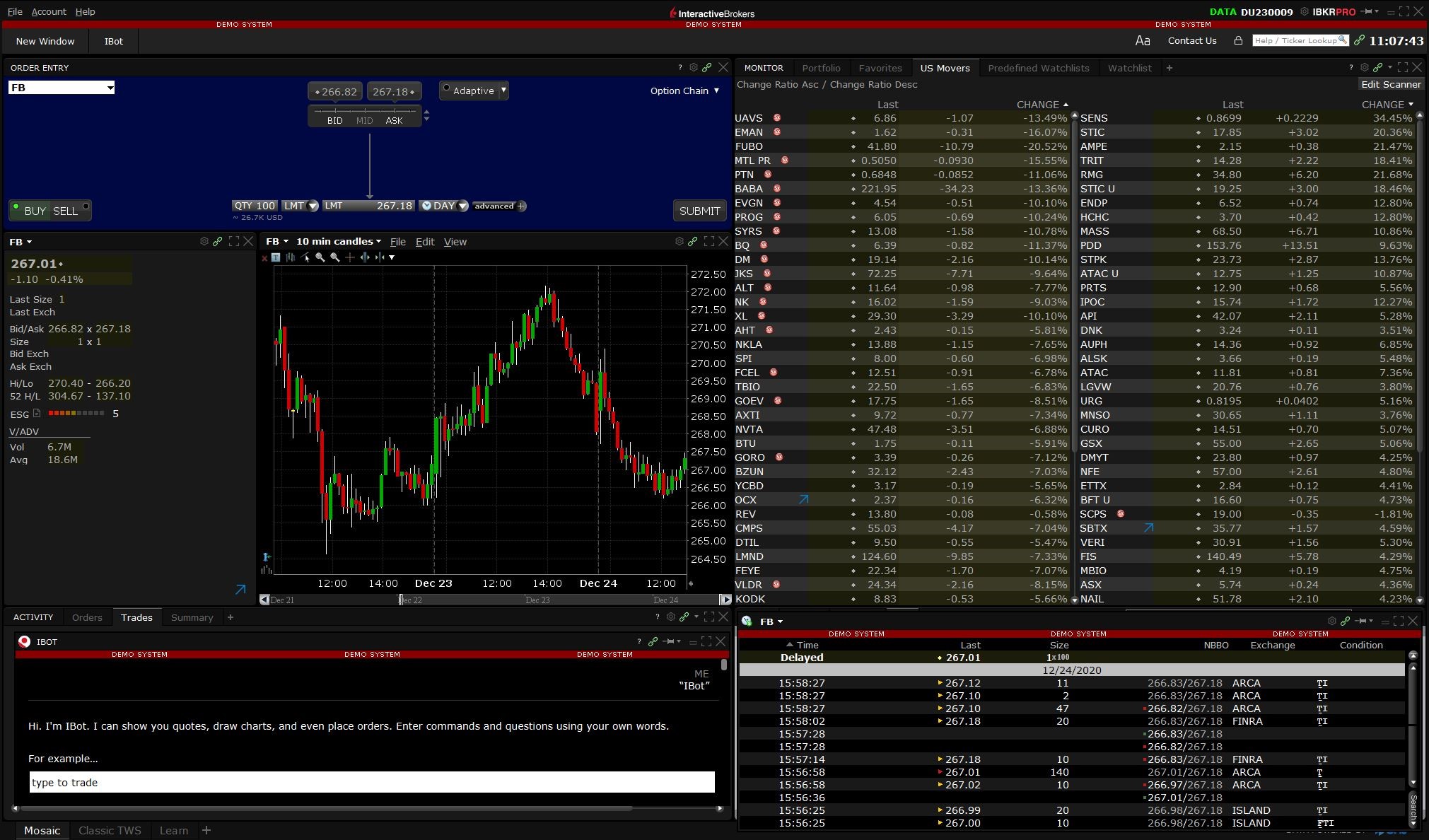Set price to BID on price wand

pyautogui.click(x=334, y=120)
